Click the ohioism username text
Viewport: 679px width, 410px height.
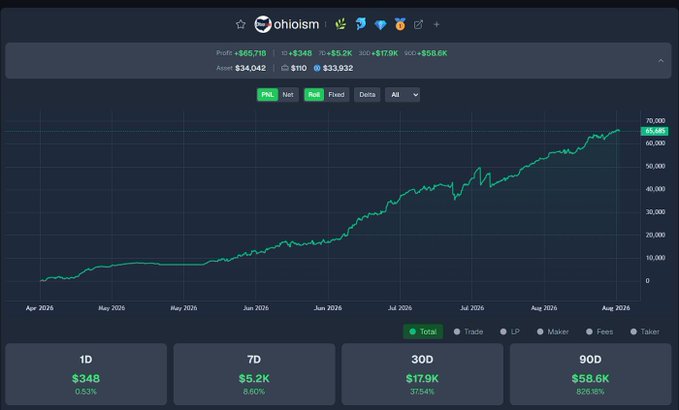coord(296,24)
